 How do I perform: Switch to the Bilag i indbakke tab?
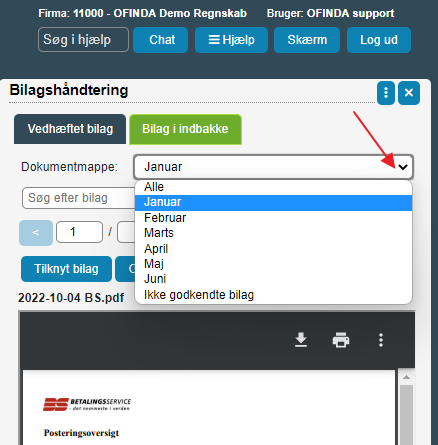(185, 129)
